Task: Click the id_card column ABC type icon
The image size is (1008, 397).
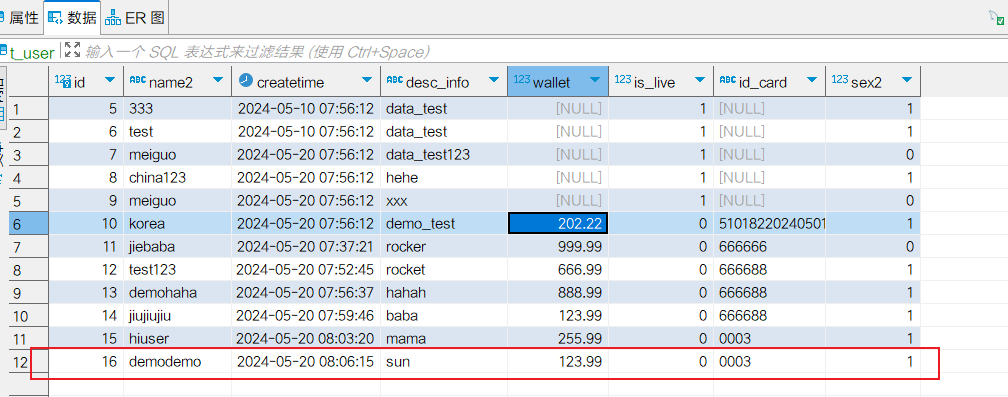Action: 728,79
